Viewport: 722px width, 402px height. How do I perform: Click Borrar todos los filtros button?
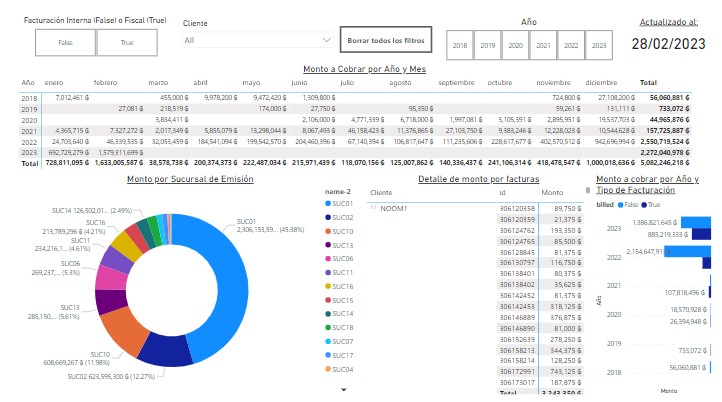coord(386,41)
